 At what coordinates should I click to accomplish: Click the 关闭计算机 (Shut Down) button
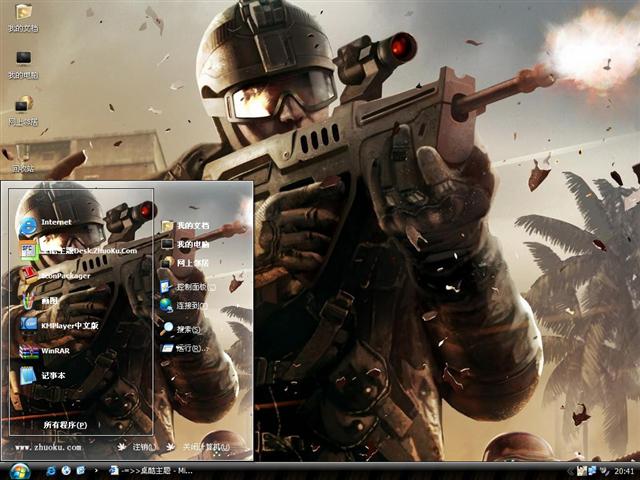click(198, 447)
